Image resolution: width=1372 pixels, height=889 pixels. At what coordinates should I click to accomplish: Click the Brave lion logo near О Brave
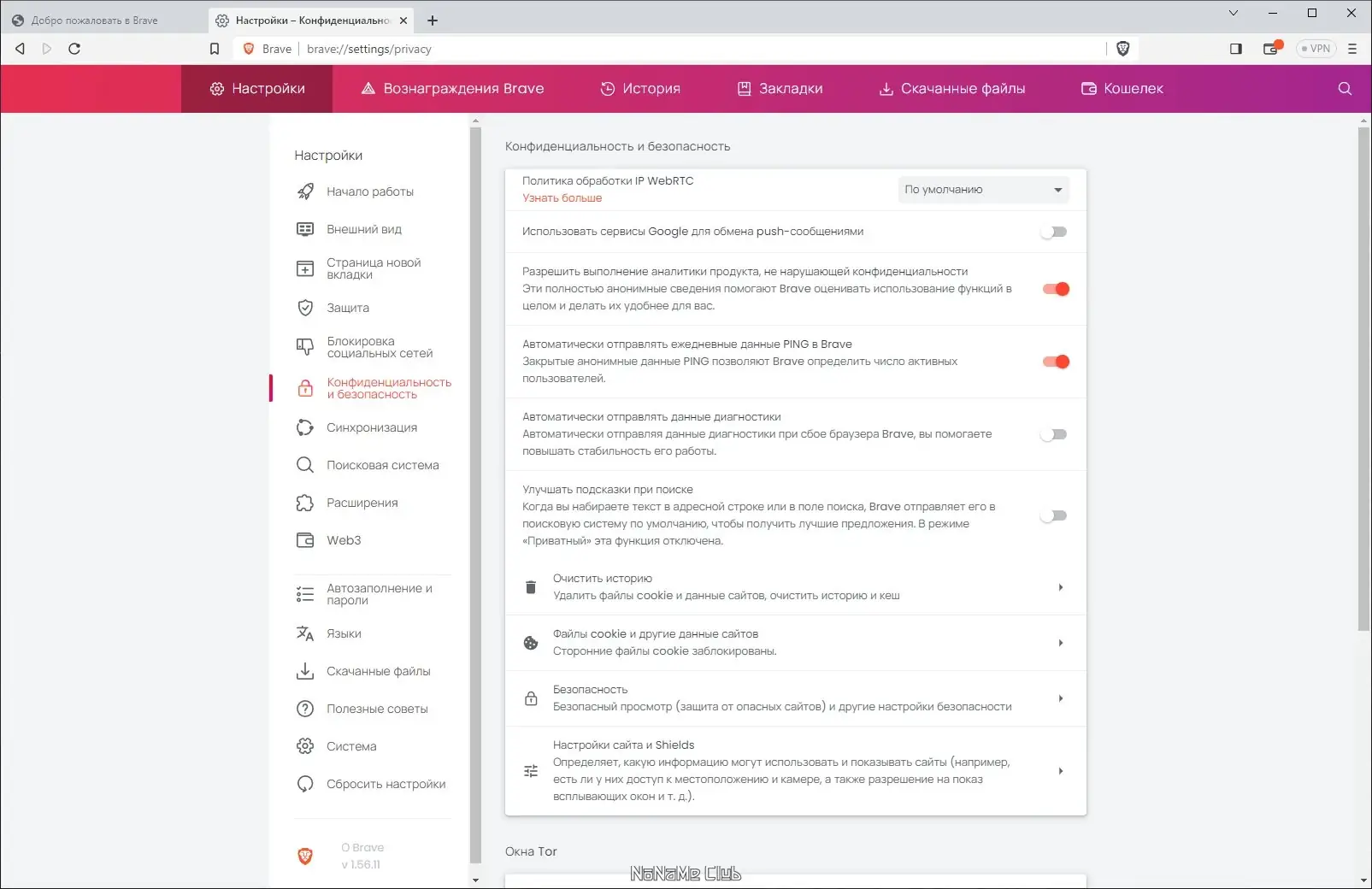click(x=305, y=856)
